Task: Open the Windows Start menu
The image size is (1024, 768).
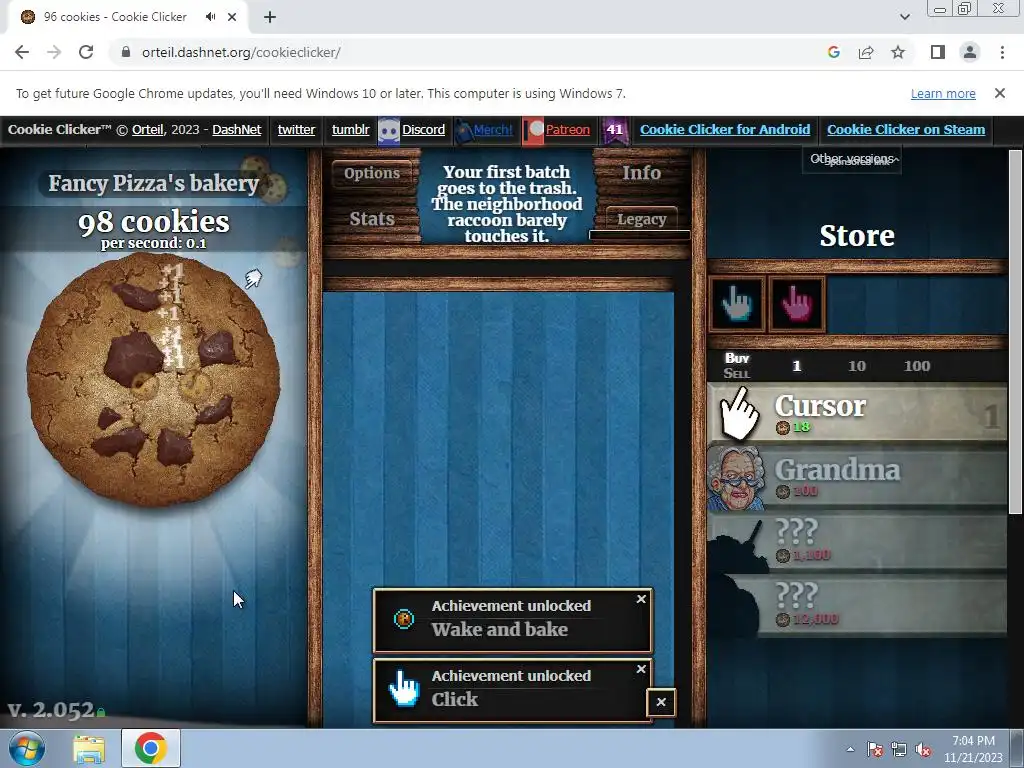Action: [x=26, y=748]
